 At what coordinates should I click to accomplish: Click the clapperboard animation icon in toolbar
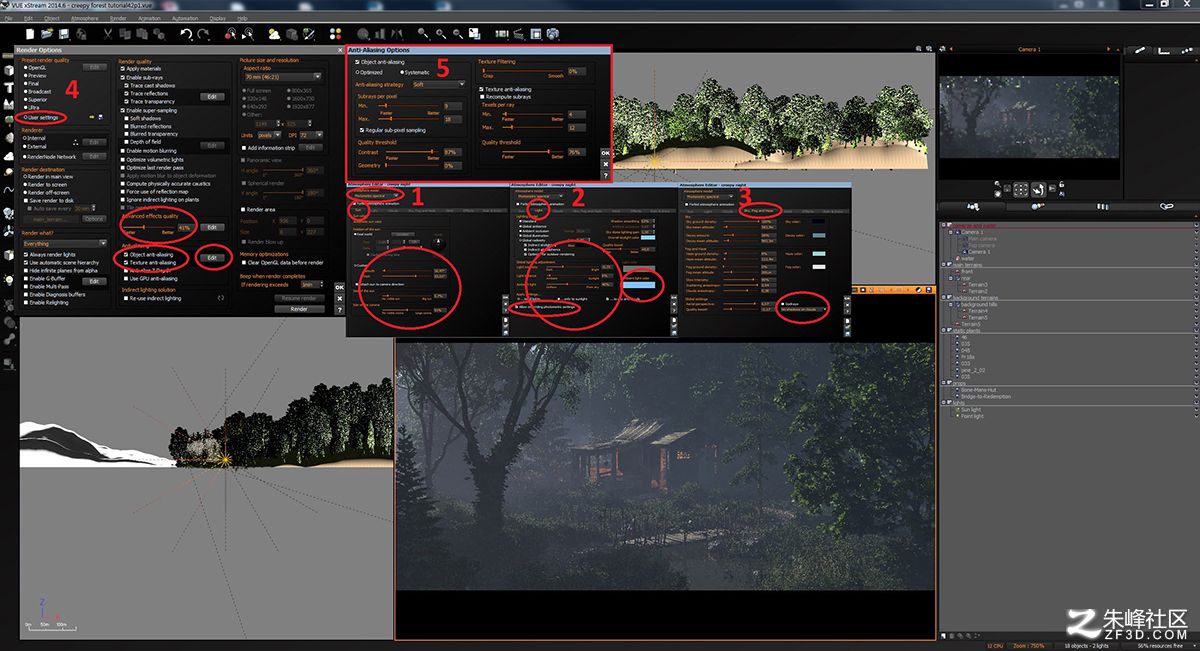[518, 34]
